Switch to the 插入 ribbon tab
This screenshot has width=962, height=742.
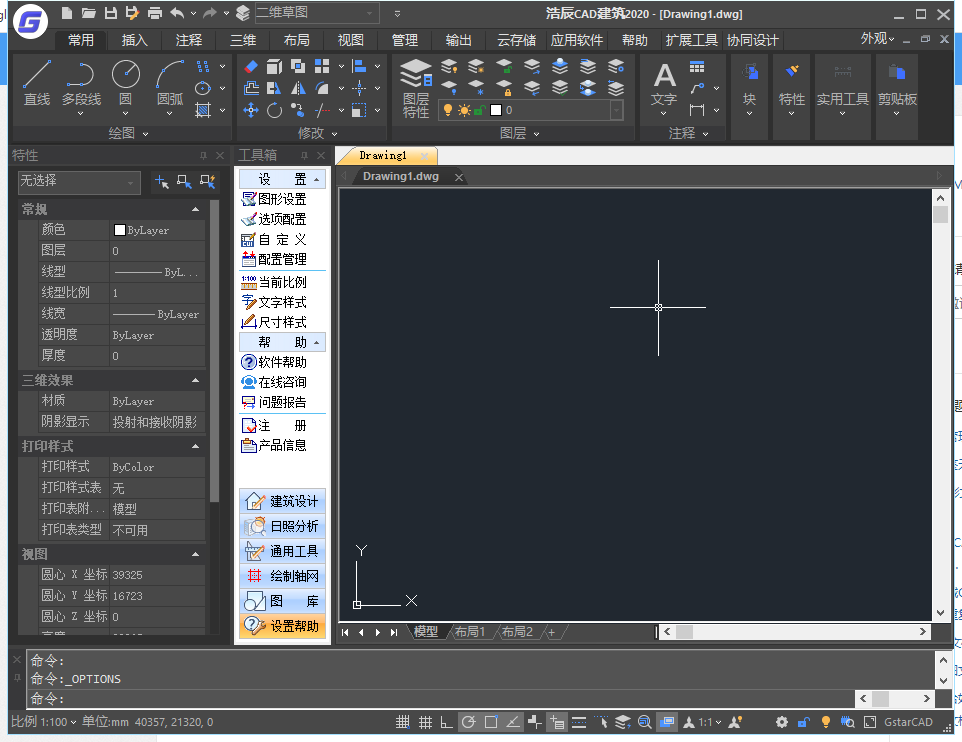click(x=134, y=40)
